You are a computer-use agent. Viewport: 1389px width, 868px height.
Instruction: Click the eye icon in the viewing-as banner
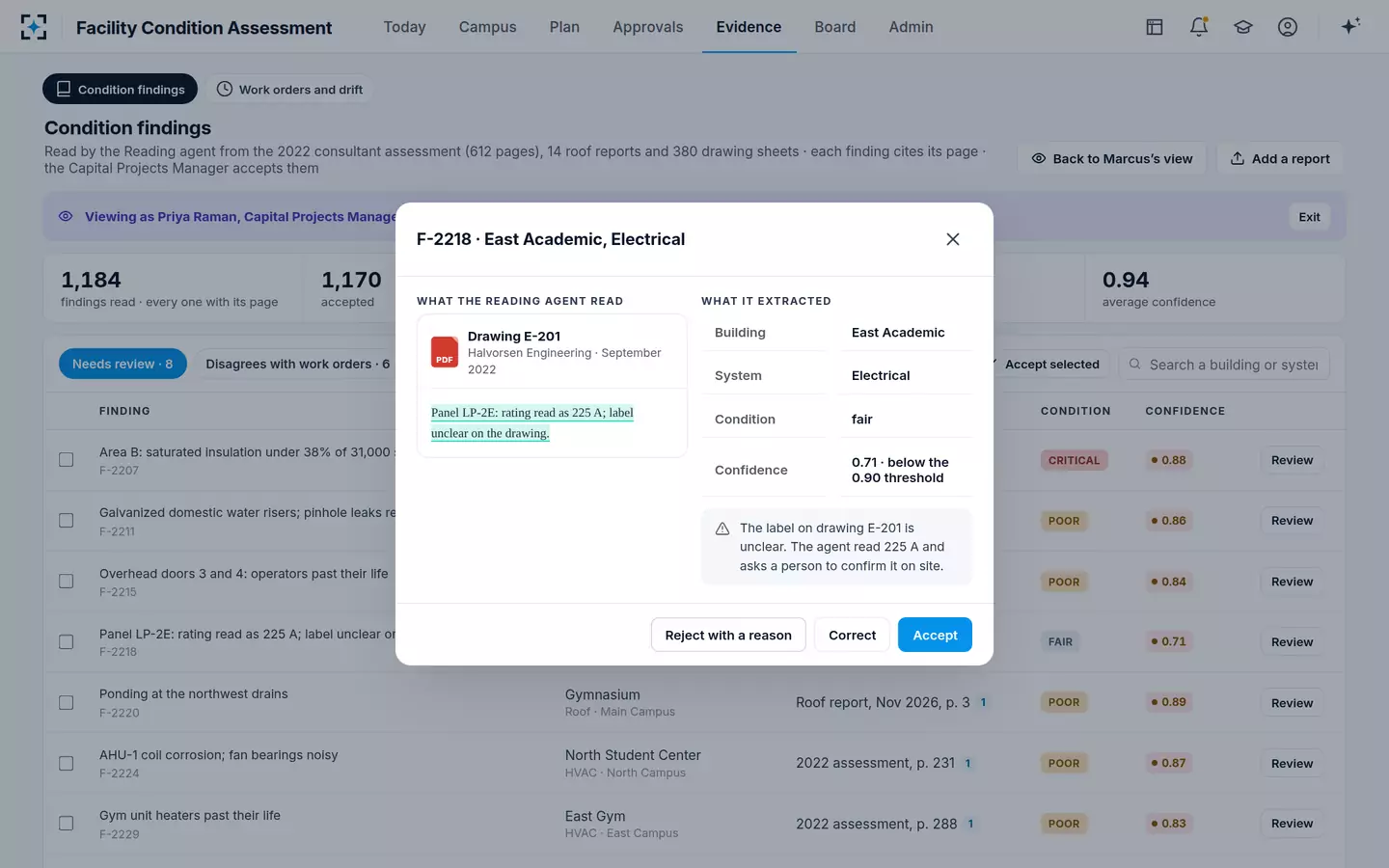point(66,217)
